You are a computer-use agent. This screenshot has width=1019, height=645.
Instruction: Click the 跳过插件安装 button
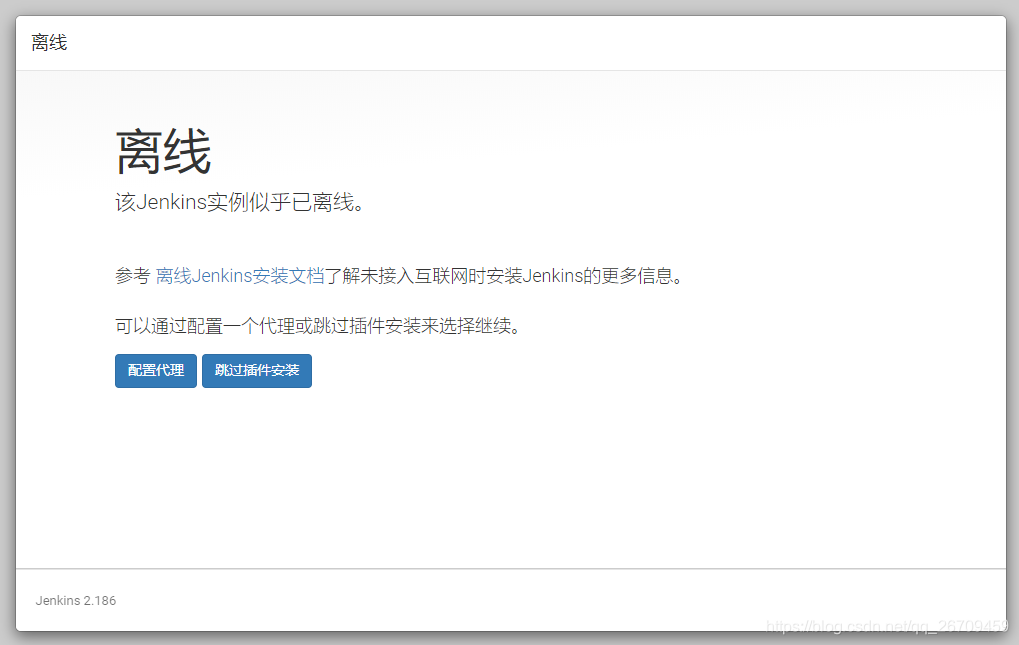tap(257, 371)
